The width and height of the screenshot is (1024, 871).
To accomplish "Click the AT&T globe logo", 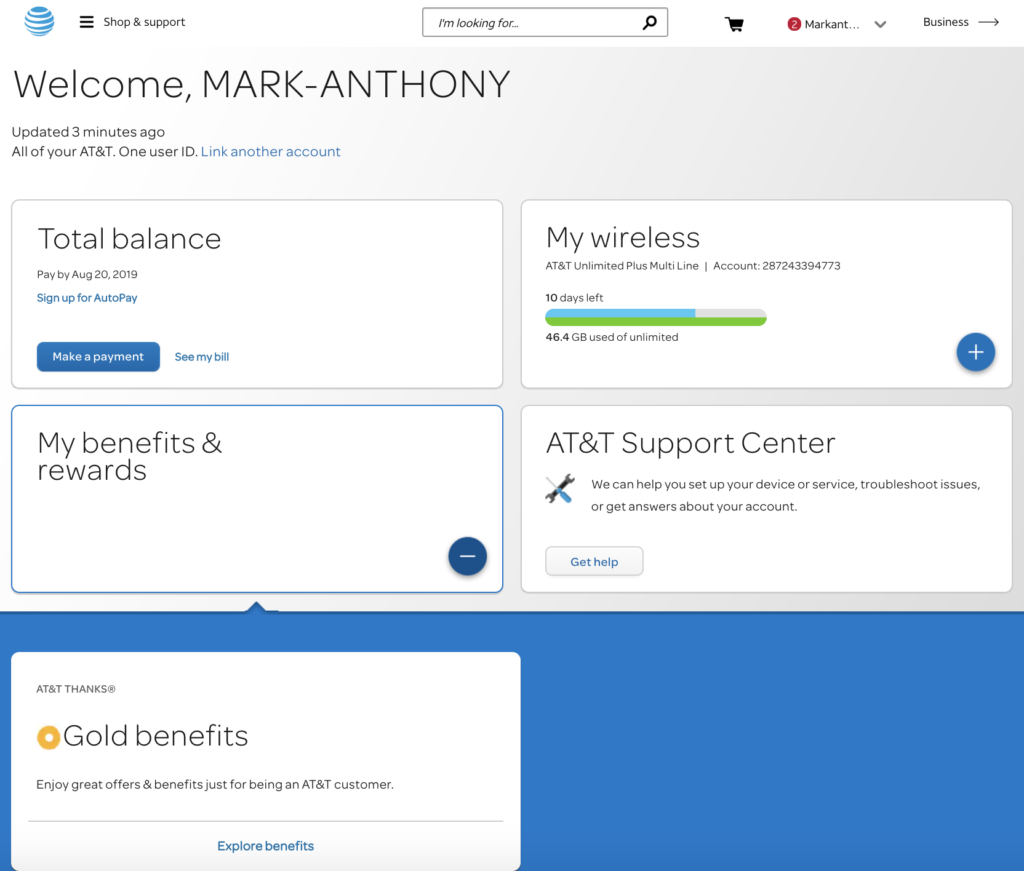I will [x=39, y=22].
